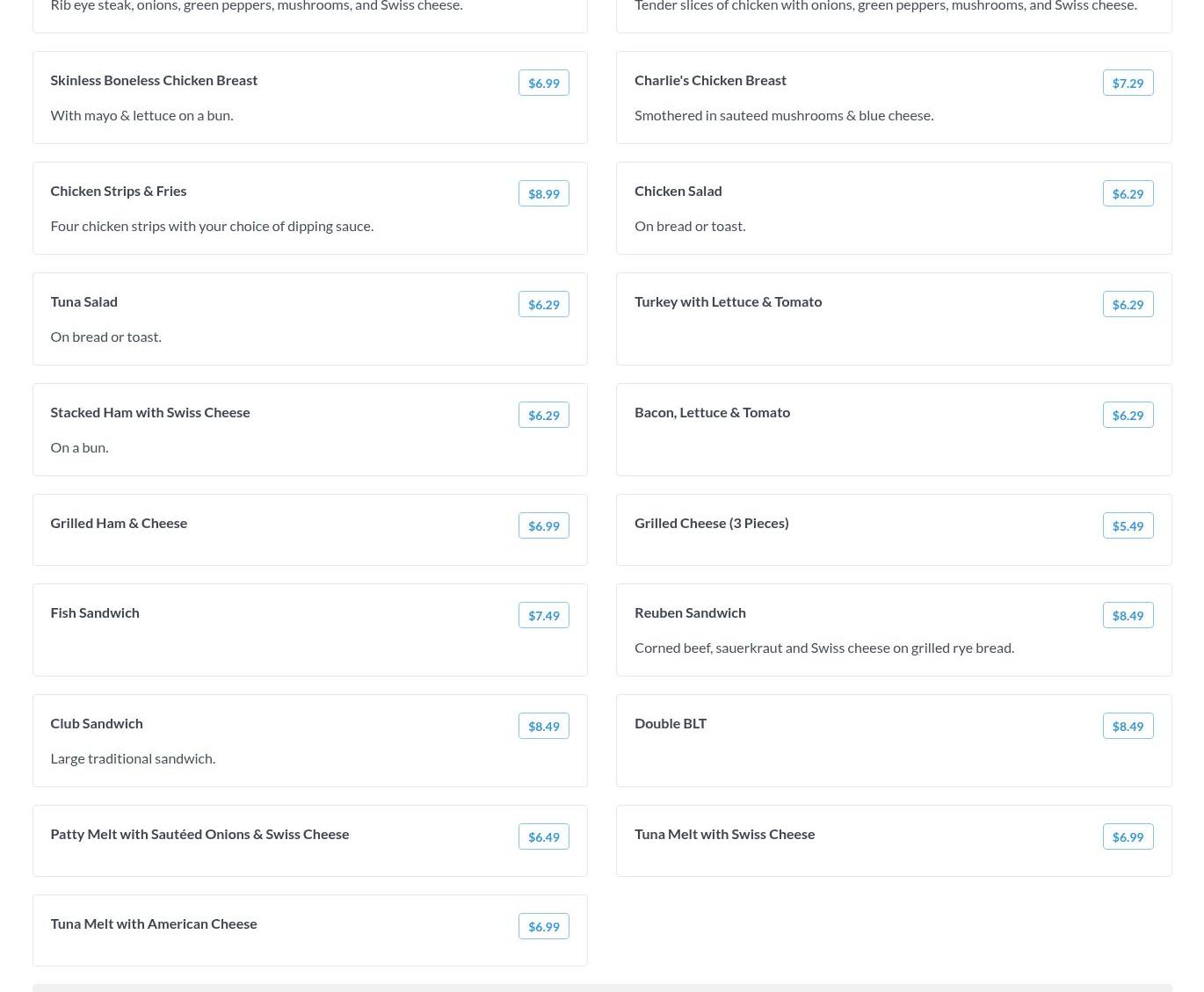Choose Tuna Melt with Swiss Cheese price
The width and height of the screenshot is (1204, 992).
tap(1128, 836)
